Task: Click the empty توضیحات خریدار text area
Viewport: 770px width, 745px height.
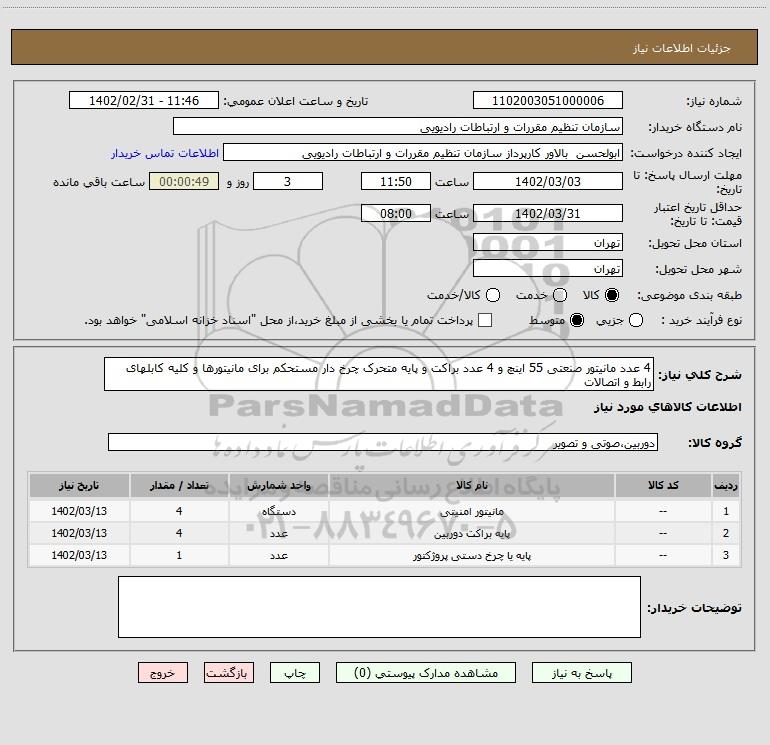Action: pos(379,607)
